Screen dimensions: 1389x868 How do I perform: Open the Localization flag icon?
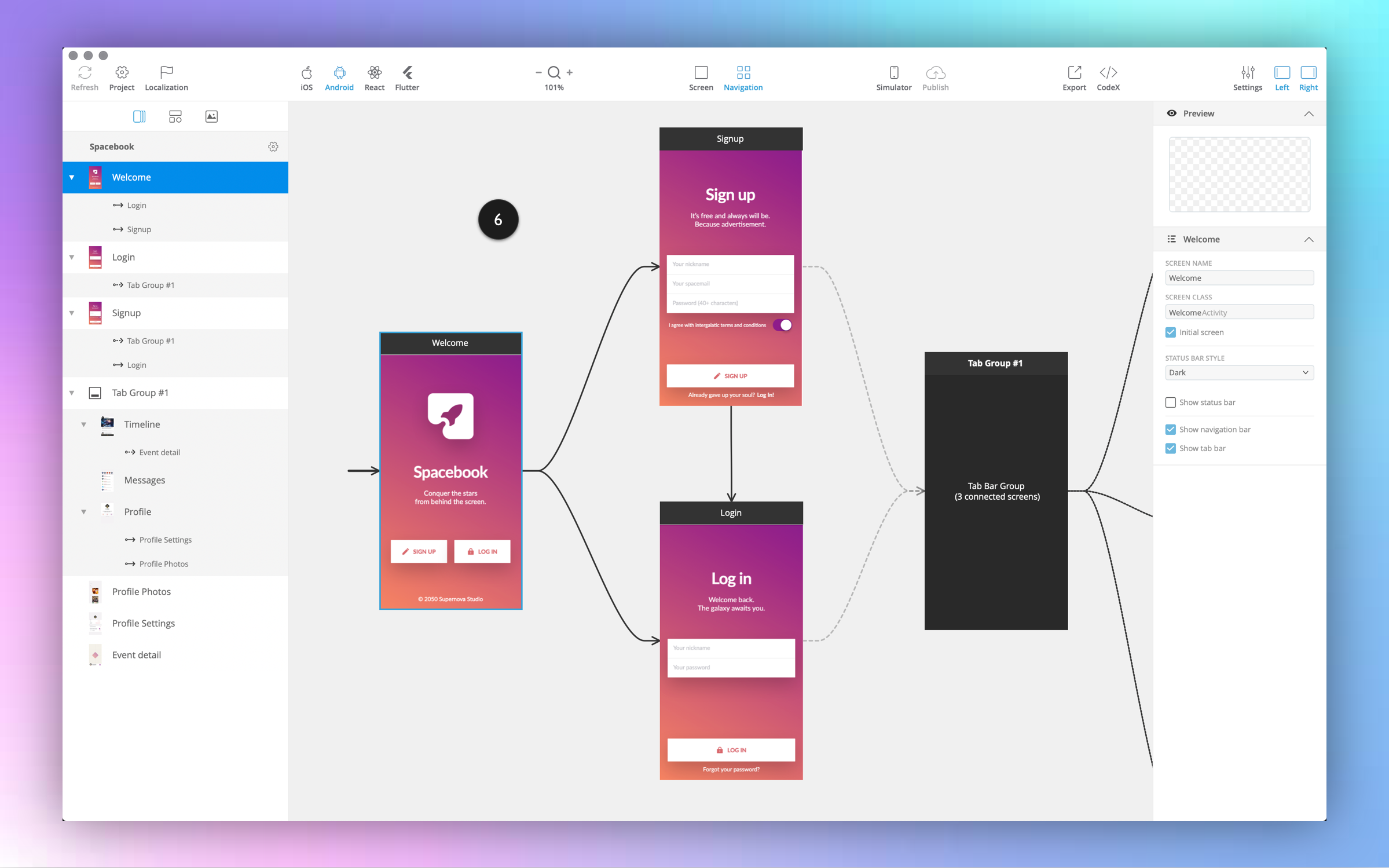tap(166, 73)
